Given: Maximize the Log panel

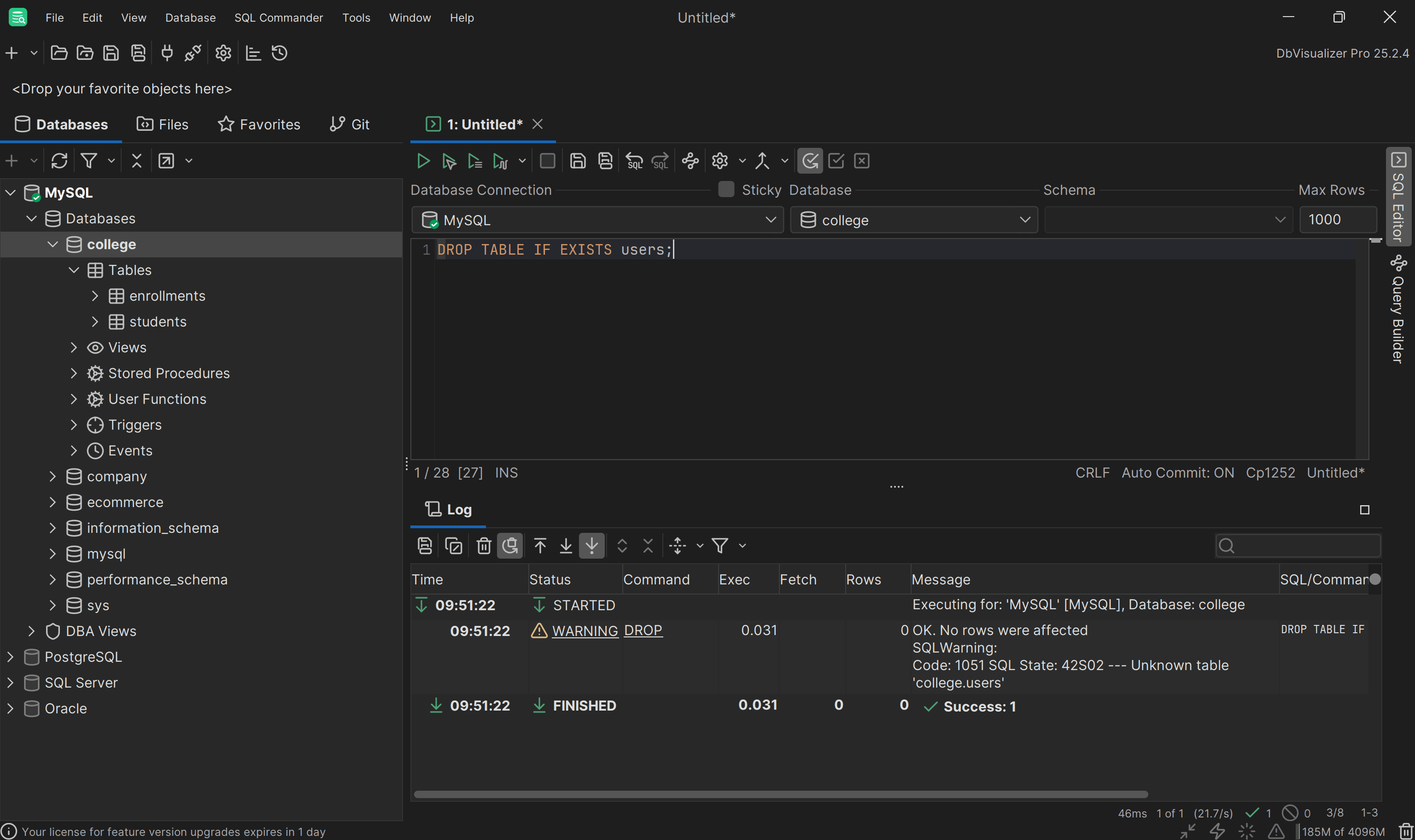Looking at the screenshot, I should coord(1365,510).
